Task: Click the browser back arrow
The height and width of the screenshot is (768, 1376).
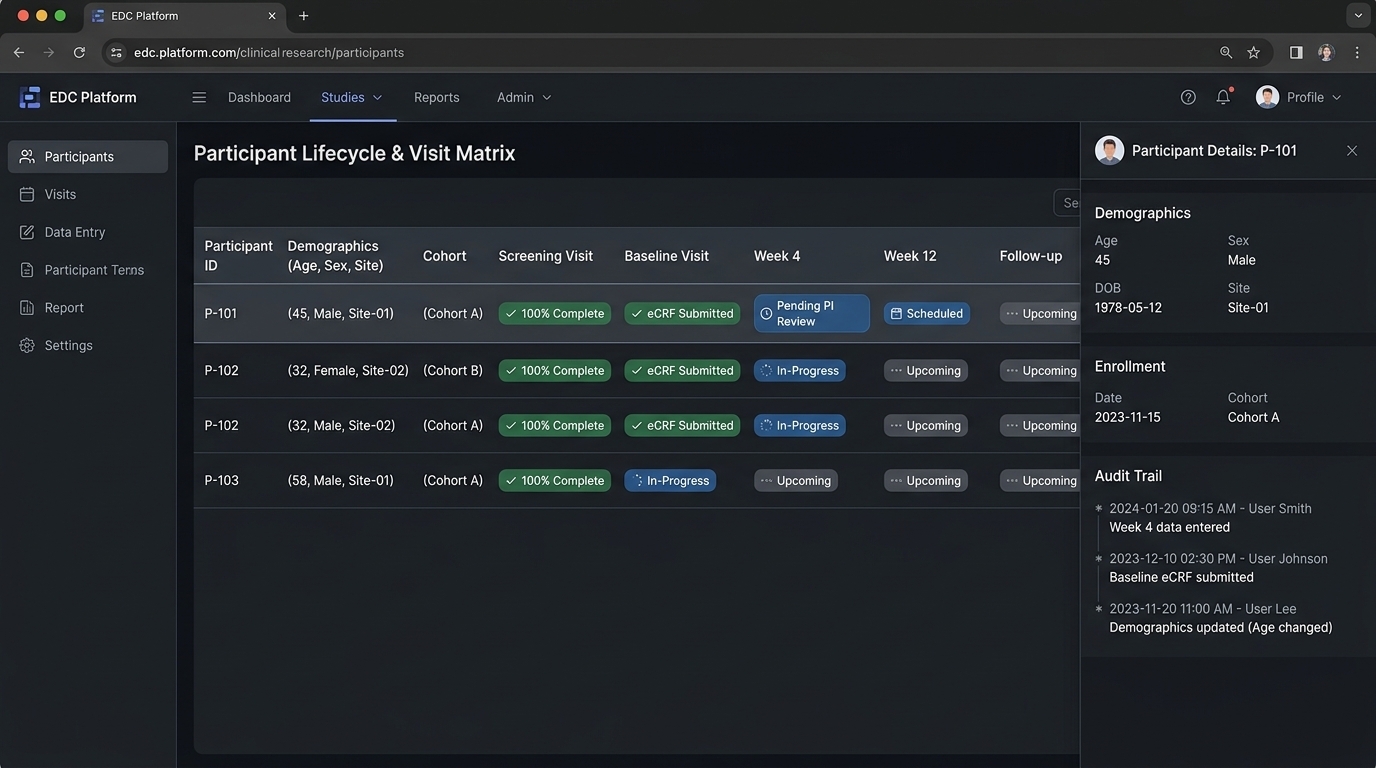Action: tap(19, 52)
